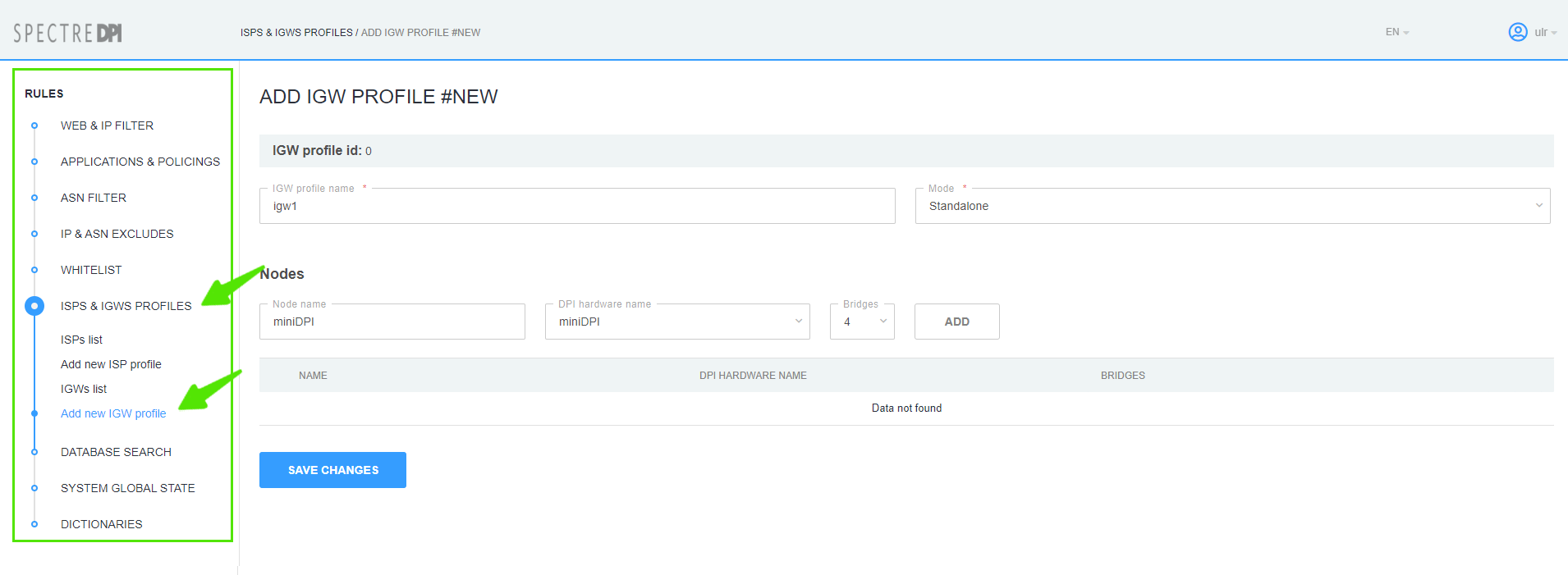The image size is (1568, 575).
Task: Open the DPI hardware name dropdown
Action: pos(676,322)
